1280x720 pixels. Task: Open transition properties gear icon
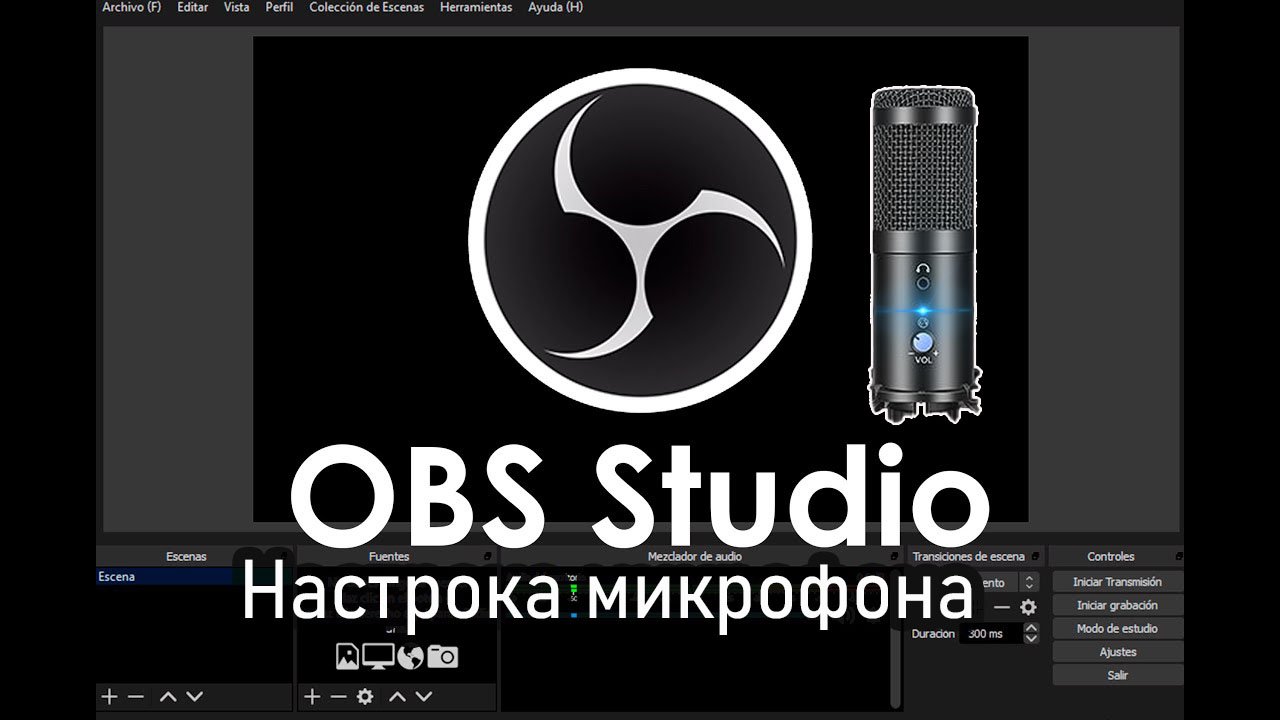point(1028,607)
